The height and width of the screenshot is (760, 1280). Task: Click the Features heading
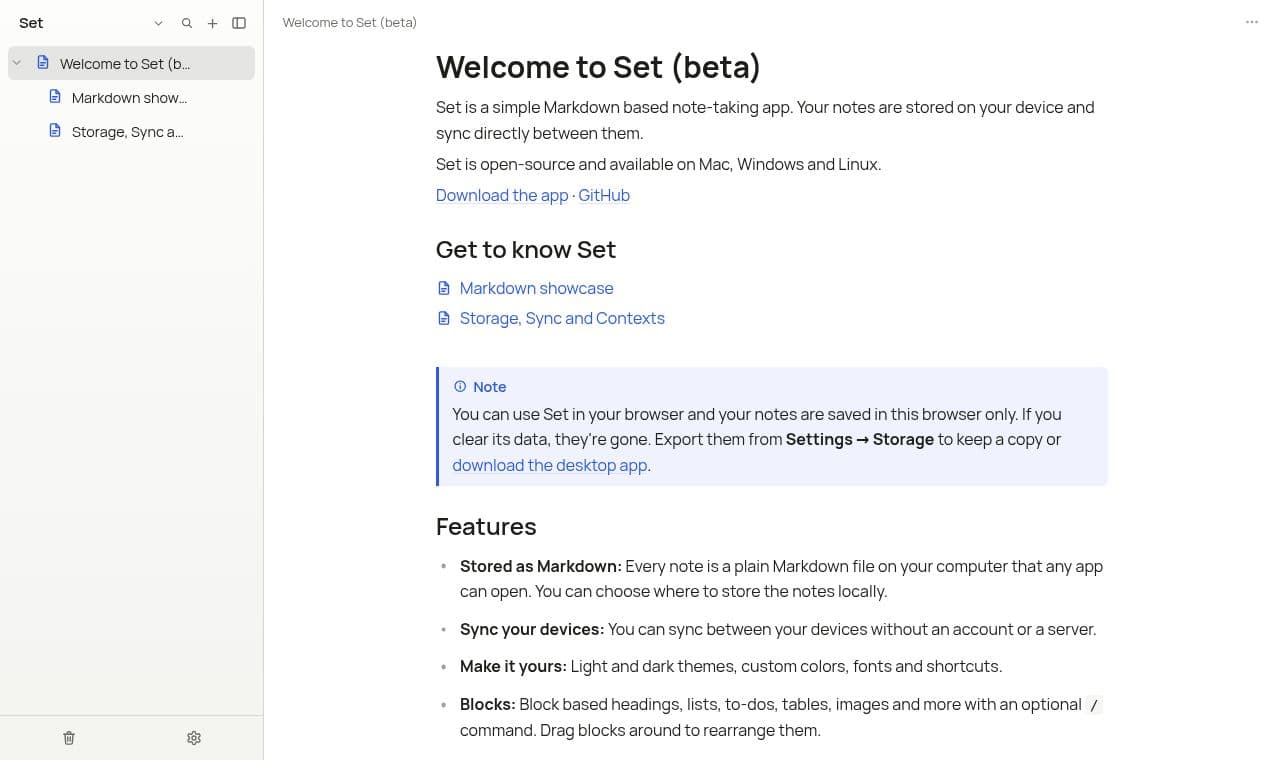pos(486,526)
